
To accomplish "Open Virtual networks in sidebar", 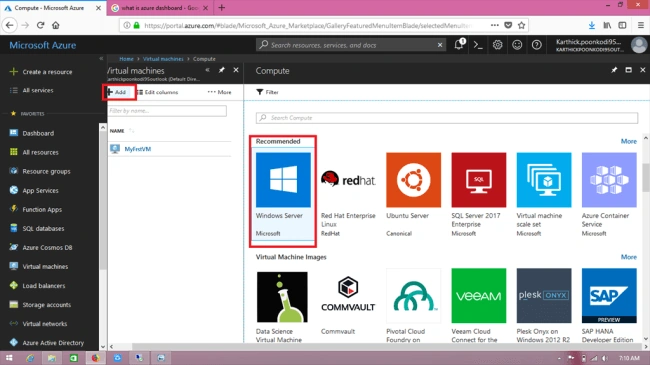I will (38, 324).
